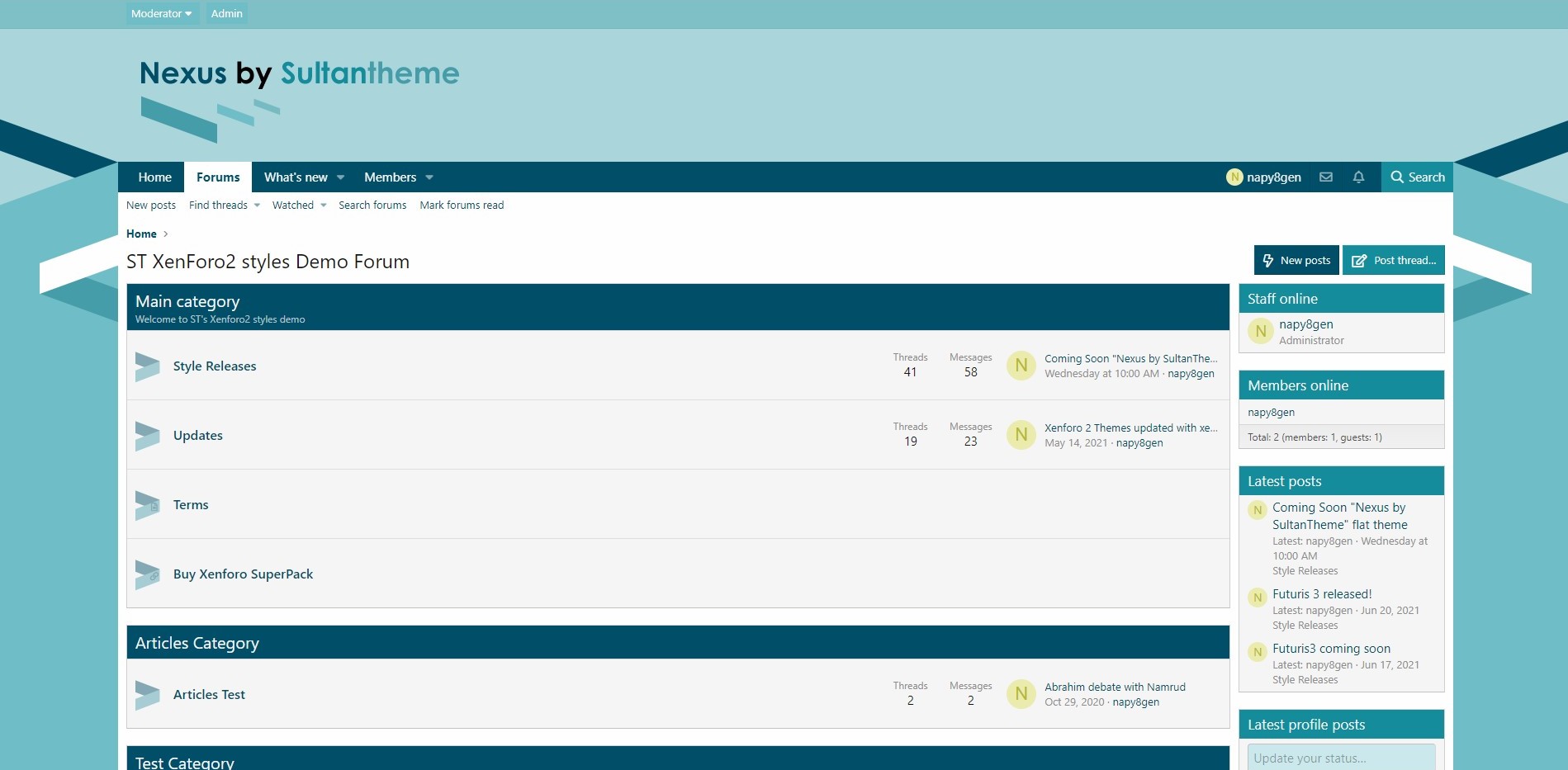Screen dimensions: 1568x770
Task: Open Articles Category heading
Action: point(197,643)
